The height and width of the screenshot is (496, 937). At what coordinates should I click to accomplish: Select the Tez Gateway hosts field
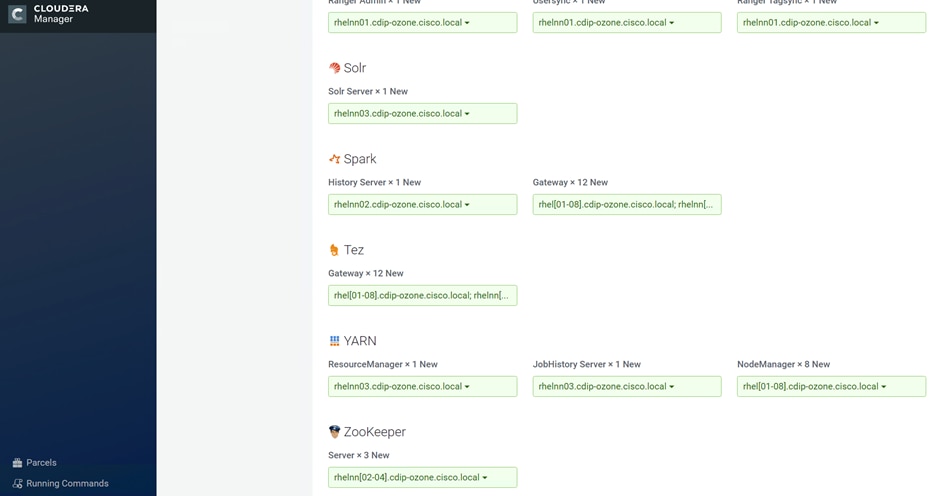click(422, 295)
